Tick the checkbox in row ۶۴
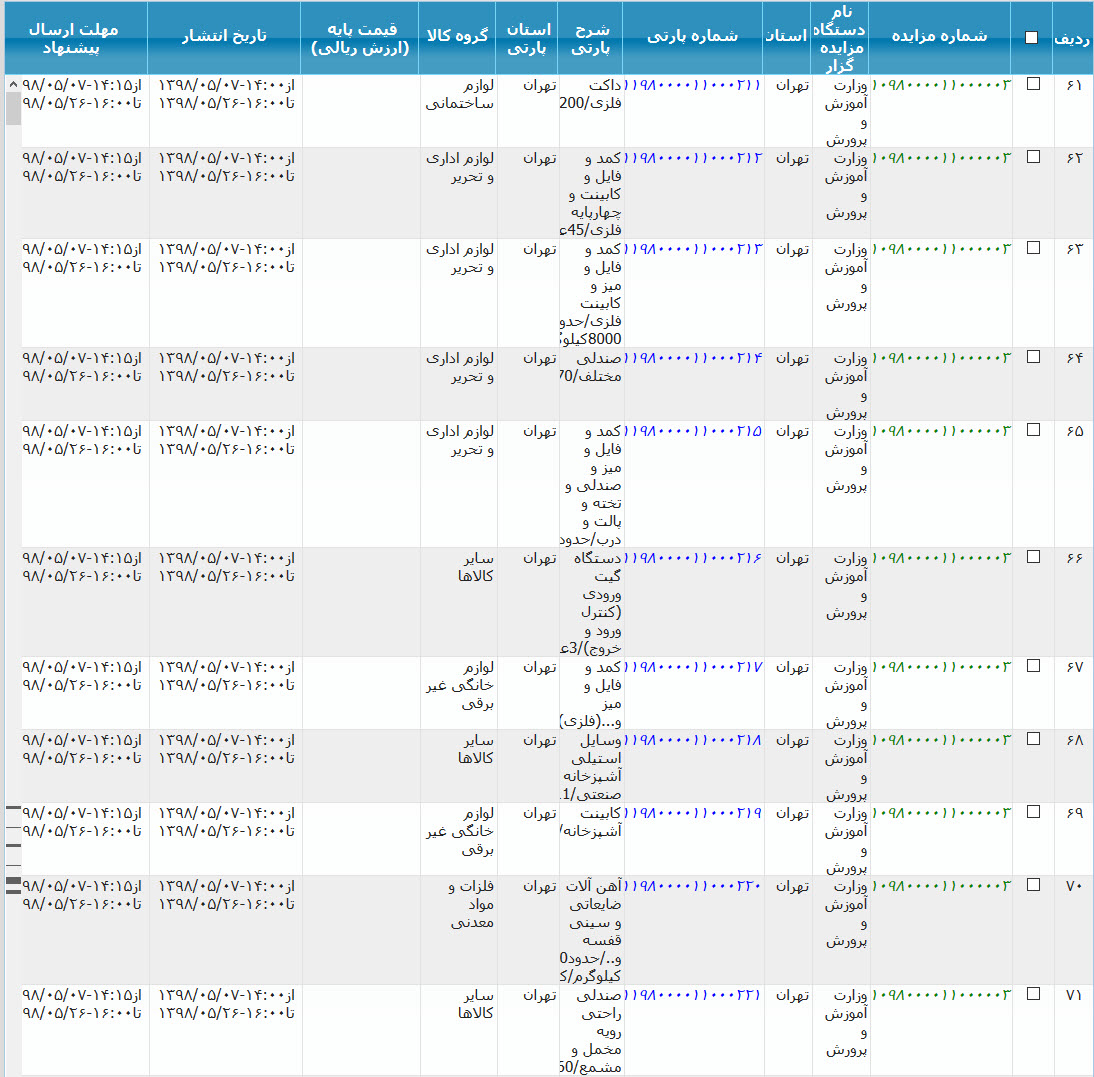Viewport: 1094px width, 1077px height. tap(1033, 357)
